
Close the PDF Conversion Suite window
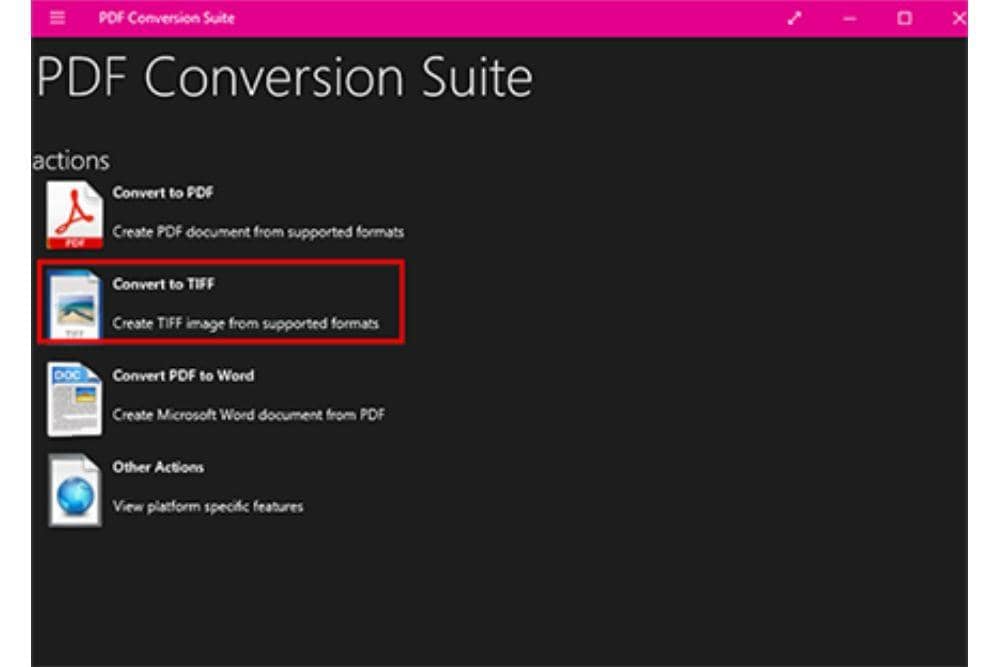959,18
